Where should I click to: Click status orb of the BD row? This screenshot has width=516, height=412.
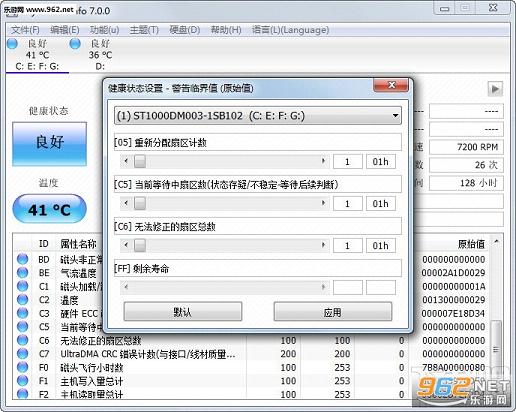point(22,259)
